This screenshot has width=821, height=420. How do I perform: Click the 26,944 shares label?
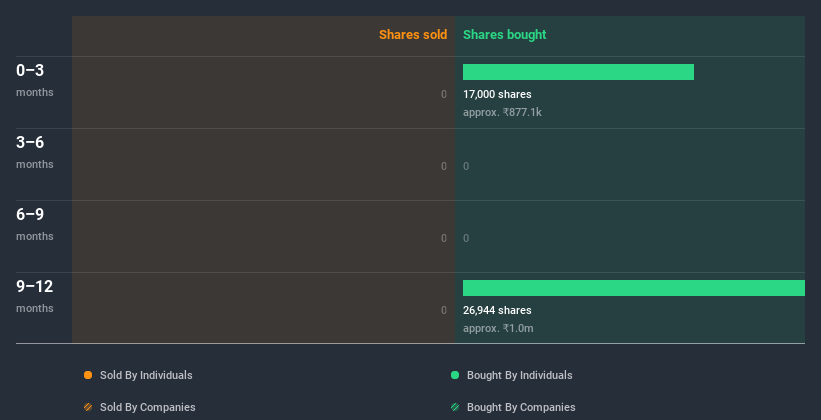[x=497, y=311]
